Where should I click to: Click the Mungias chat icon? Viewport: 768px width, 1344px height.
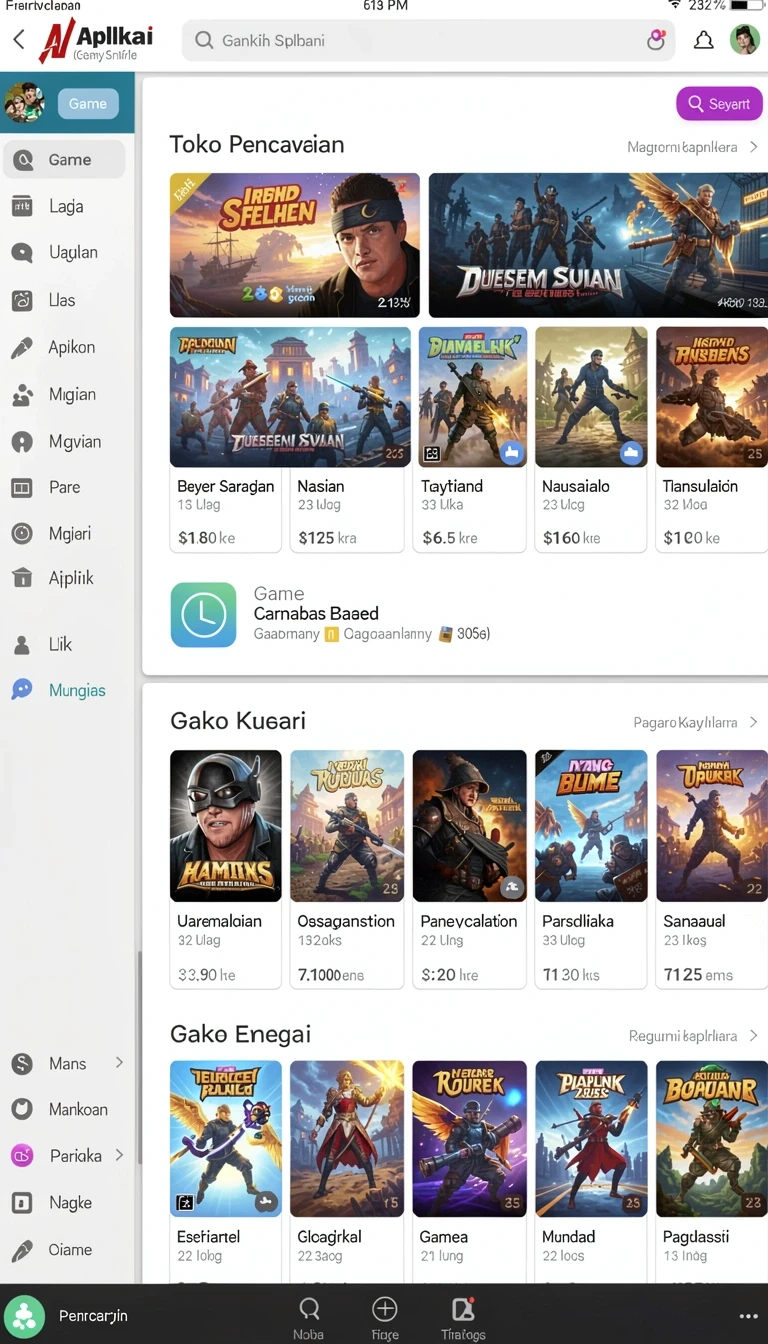point(22,690)
